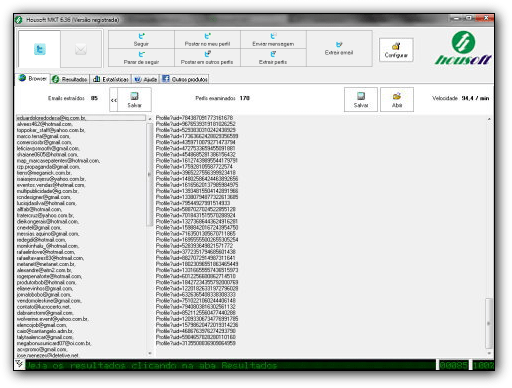Click the Velocidade value 94,4 / min

(x=475, y=98)
